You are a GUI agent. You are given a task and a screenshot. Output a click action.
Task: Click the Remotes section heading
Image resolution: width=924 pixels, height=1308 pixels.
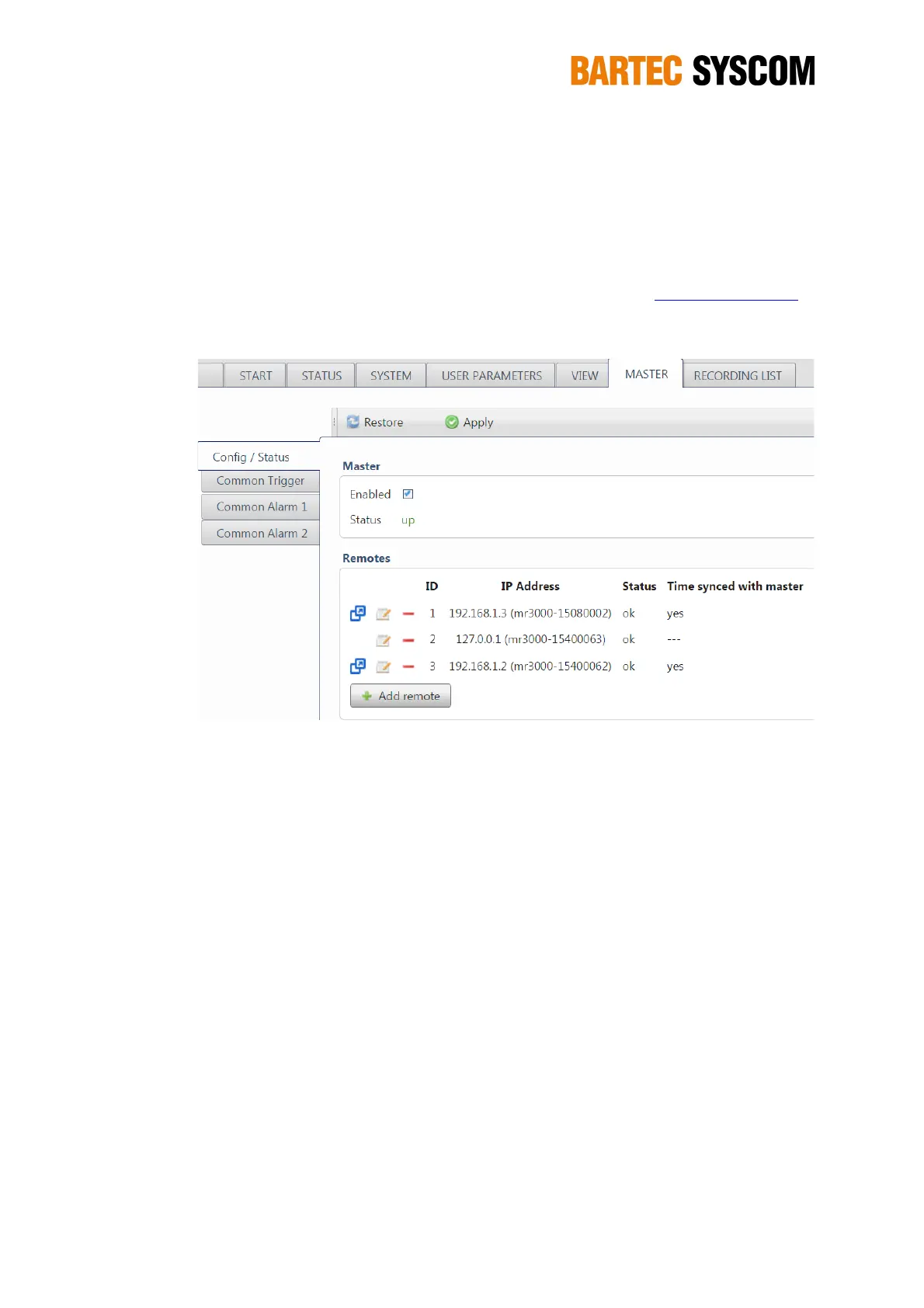366,558
